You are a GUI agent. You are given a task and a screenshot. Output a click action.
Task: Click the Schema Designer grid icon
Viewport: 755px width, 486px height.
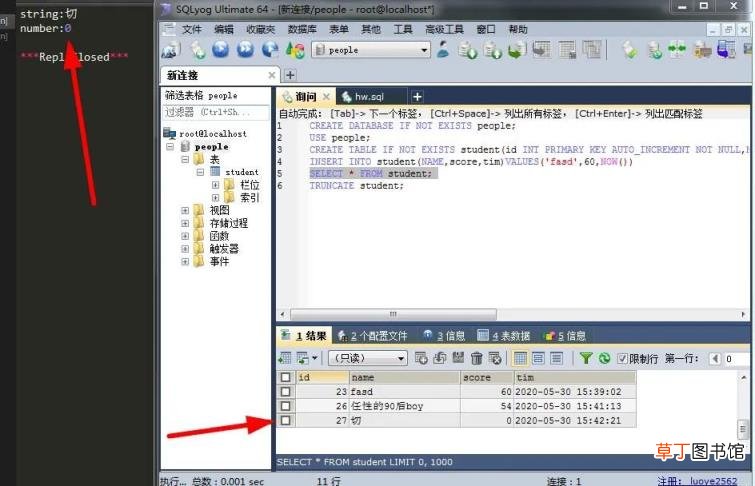tap(542, 50)
